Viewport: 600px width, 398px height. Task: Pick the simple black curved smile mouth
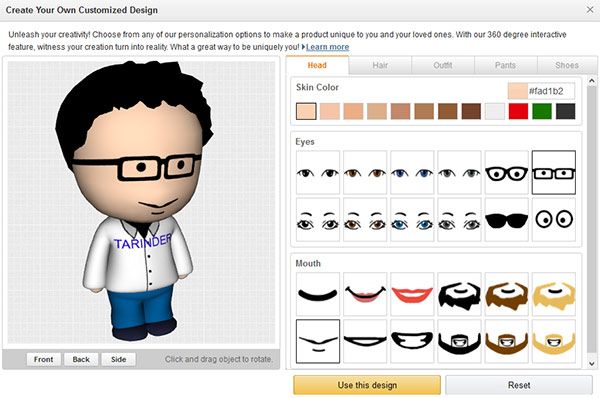[x=318, y=294]
